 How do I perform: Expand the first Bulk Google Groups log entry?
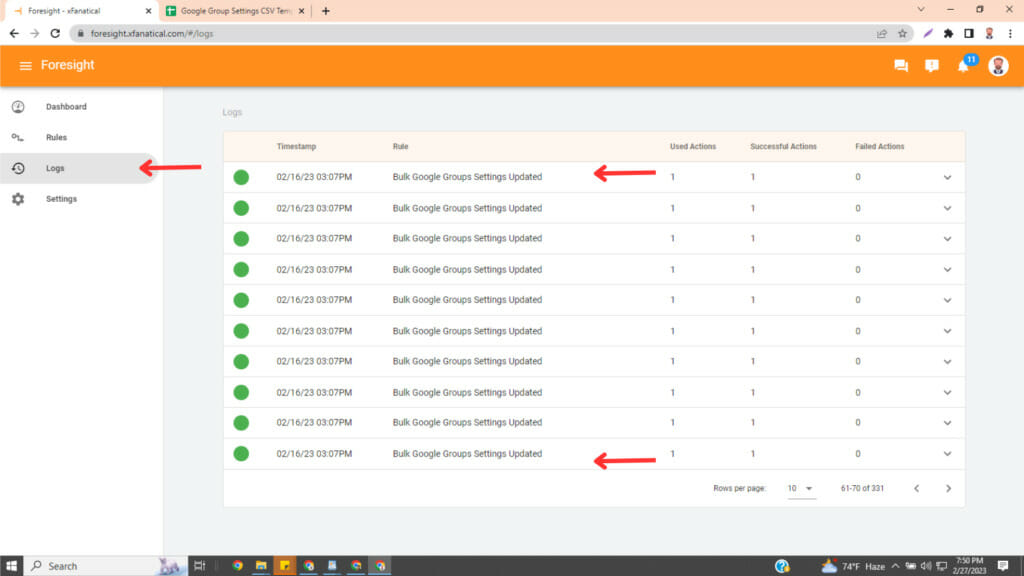[x=947, y=177]
